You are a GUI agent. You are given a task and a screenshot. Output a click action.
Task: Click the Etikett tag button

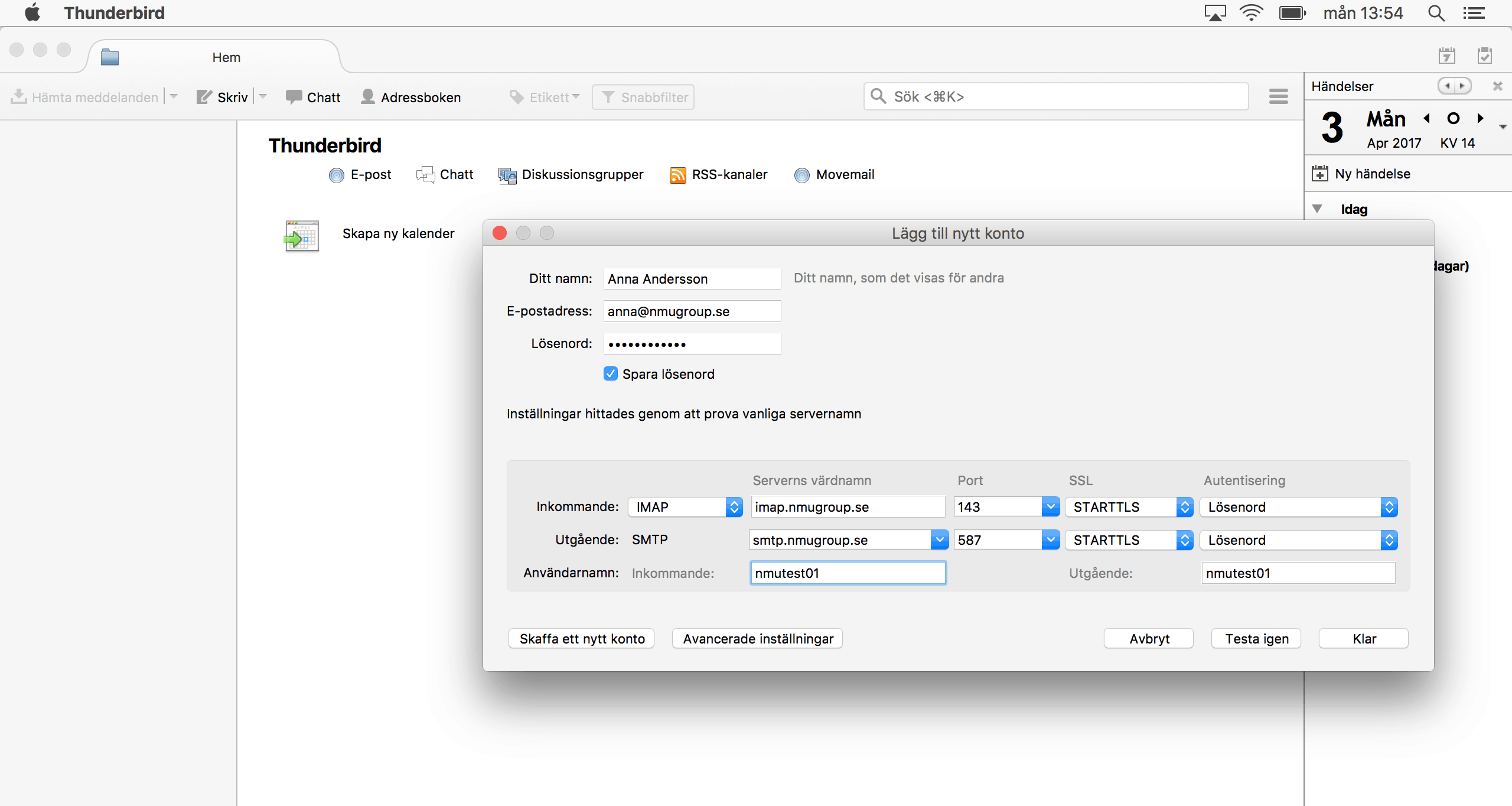(x=545, y=97)
